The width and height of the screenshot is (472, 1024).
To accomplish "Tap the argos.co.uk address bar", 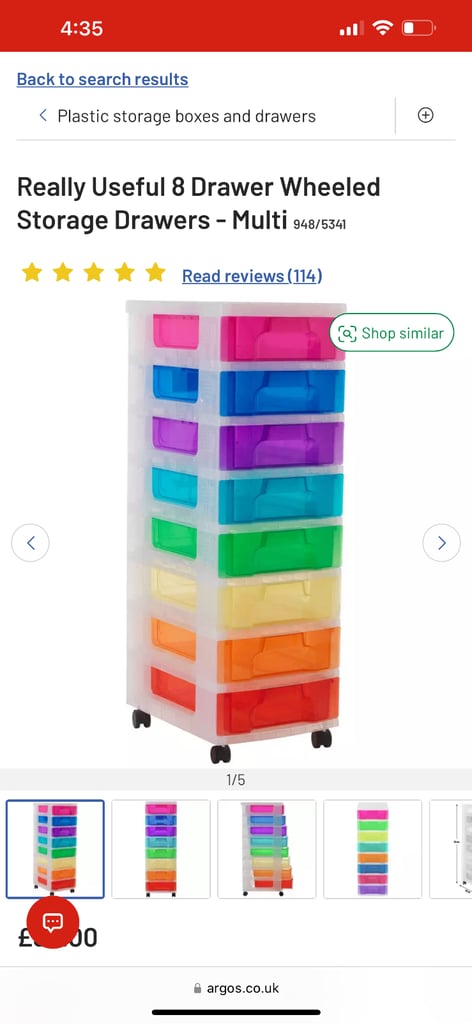I will [x=236, y=989].
